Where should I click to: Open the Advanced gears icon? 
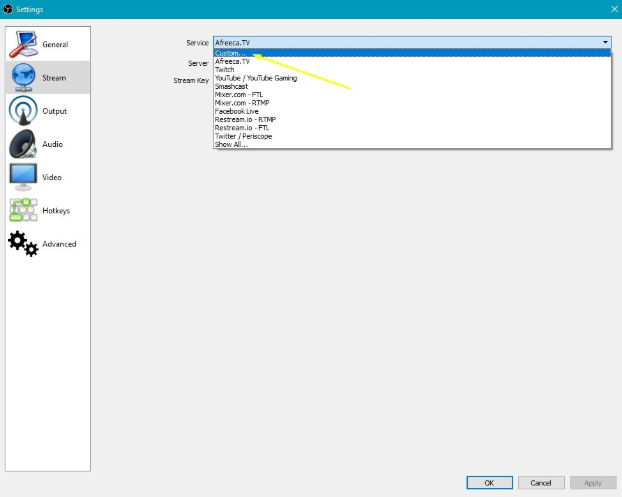(x=23, y=244)
